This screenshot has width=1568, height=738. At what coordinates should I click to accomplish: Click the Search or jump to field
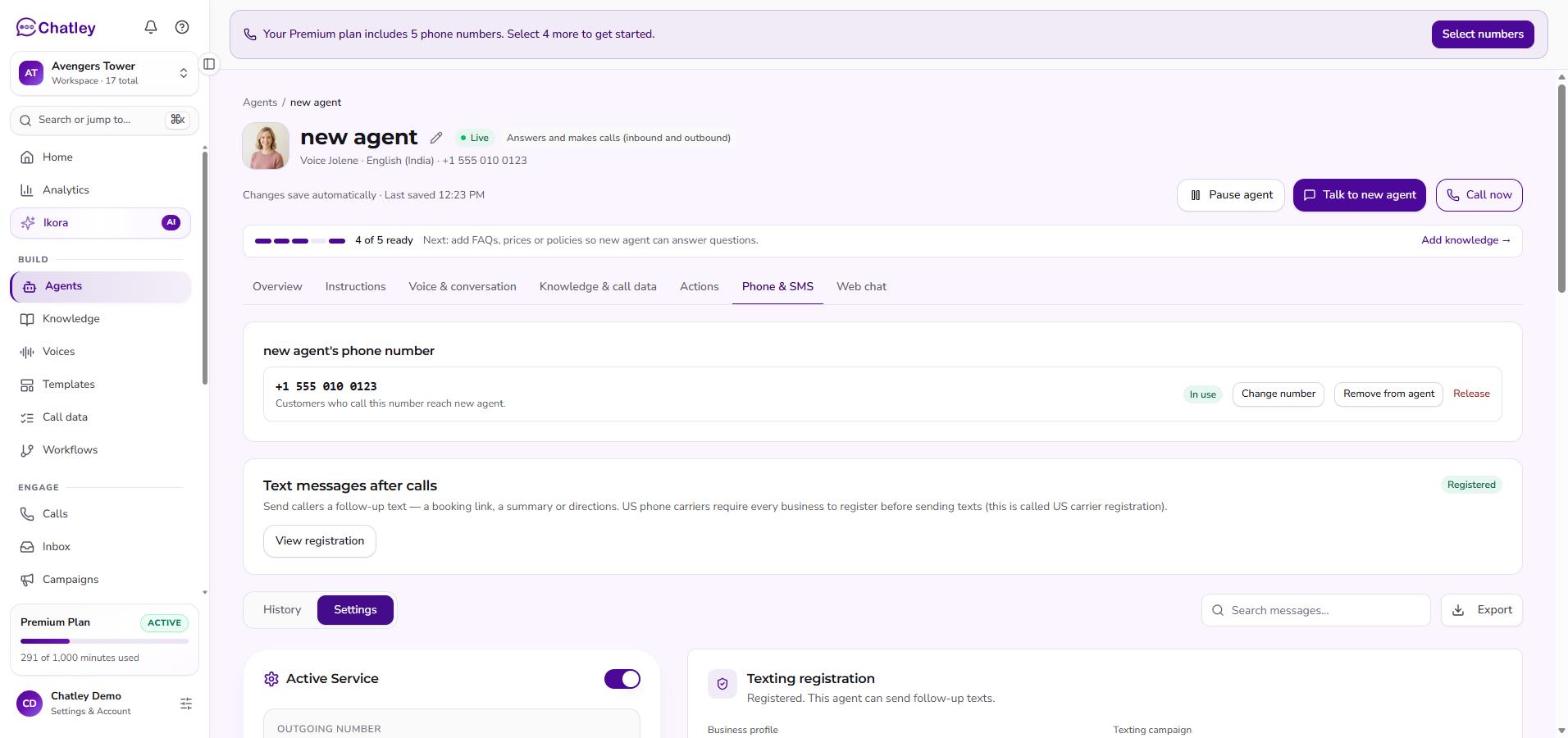point(104,120)
